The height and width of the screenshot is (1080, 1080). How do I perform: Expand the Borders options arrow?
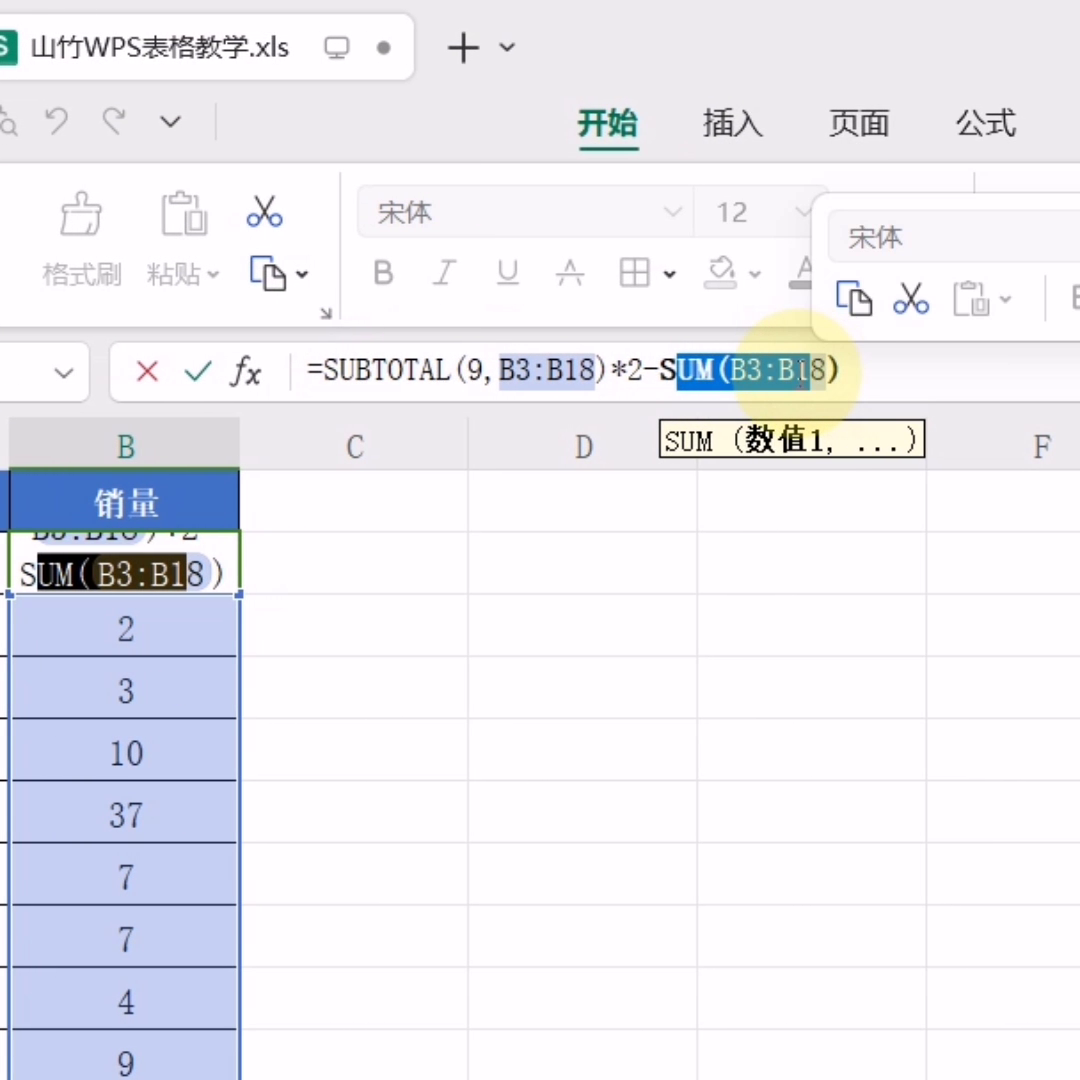(x=669, y=274)
